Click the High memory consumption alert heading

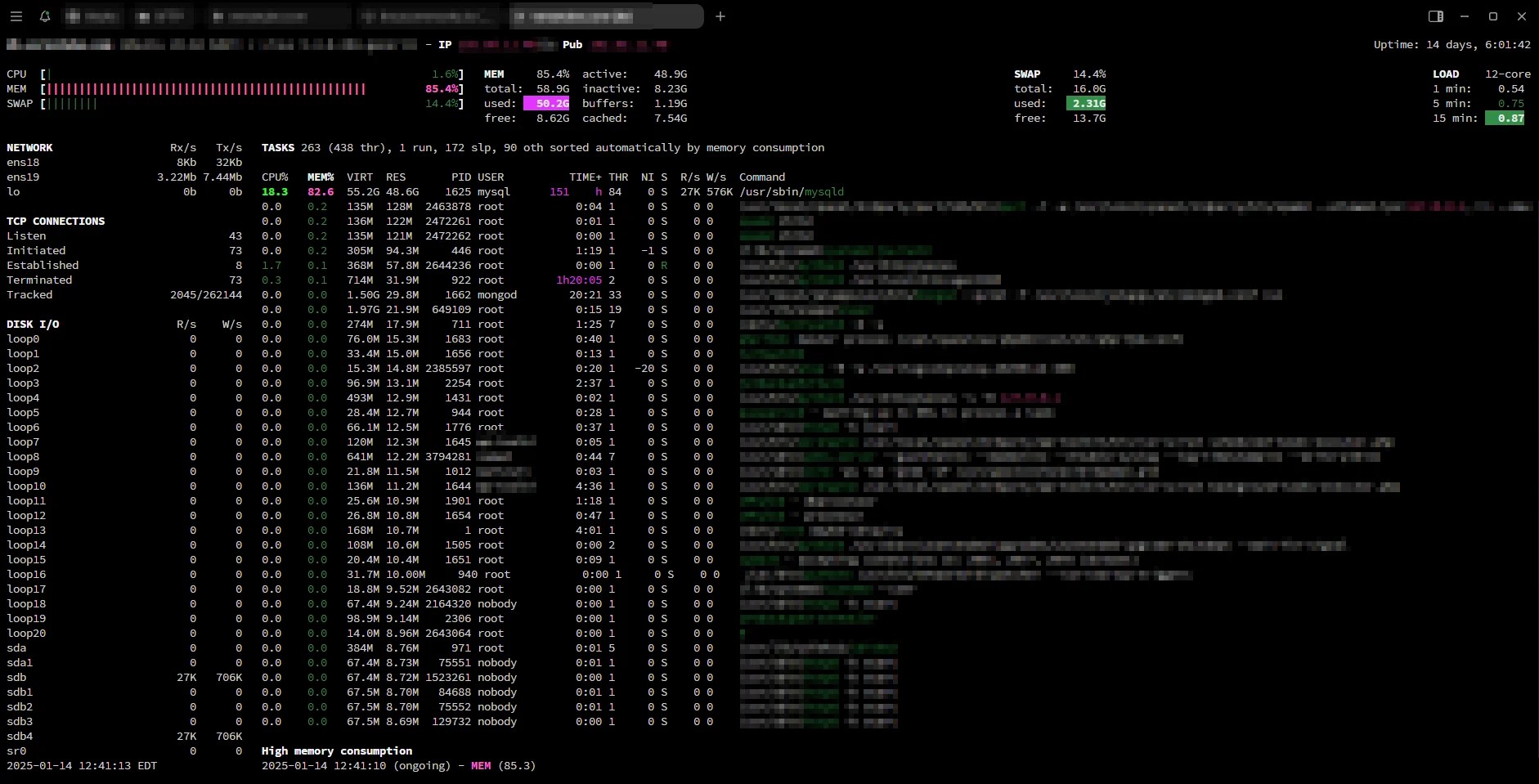coord(337,751)
